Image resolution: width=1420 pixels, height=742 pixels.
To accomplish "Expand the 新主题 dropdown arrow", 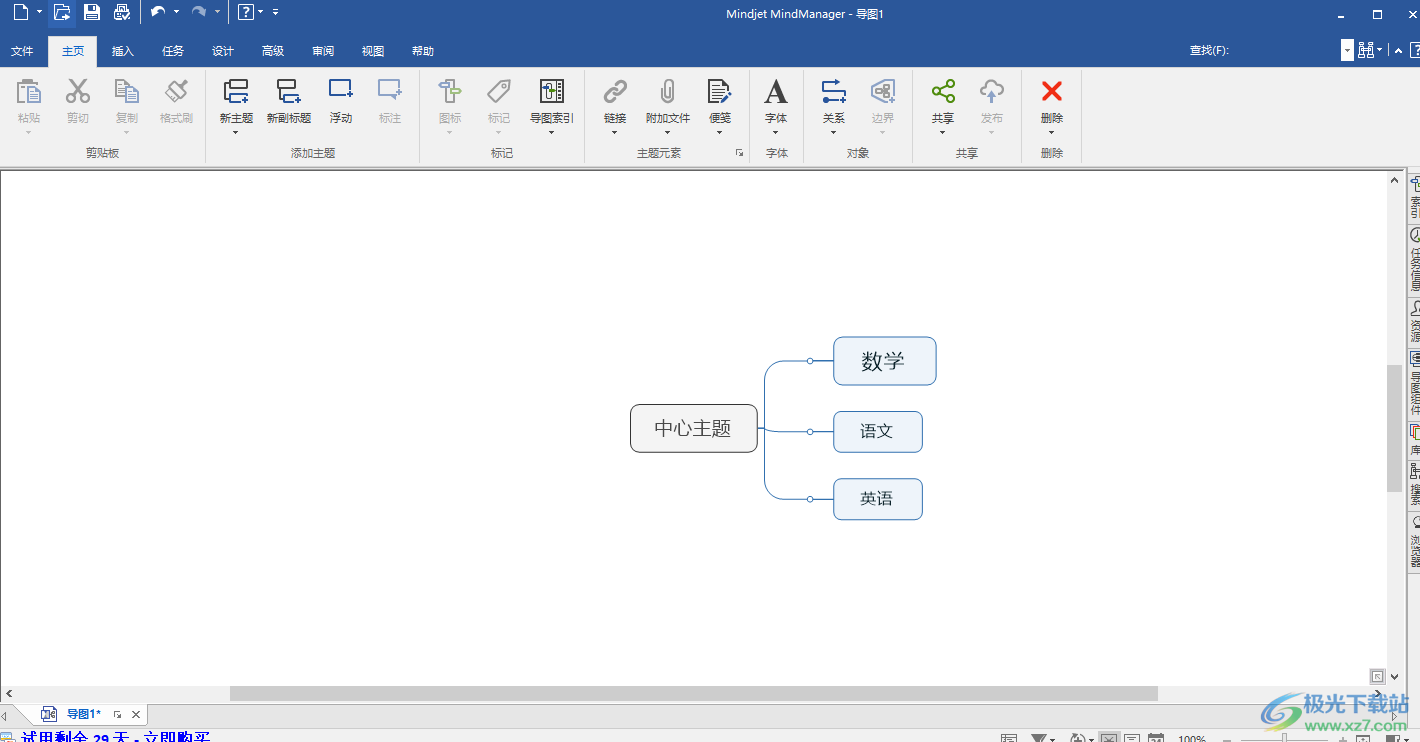I will (x=236, y=133).
